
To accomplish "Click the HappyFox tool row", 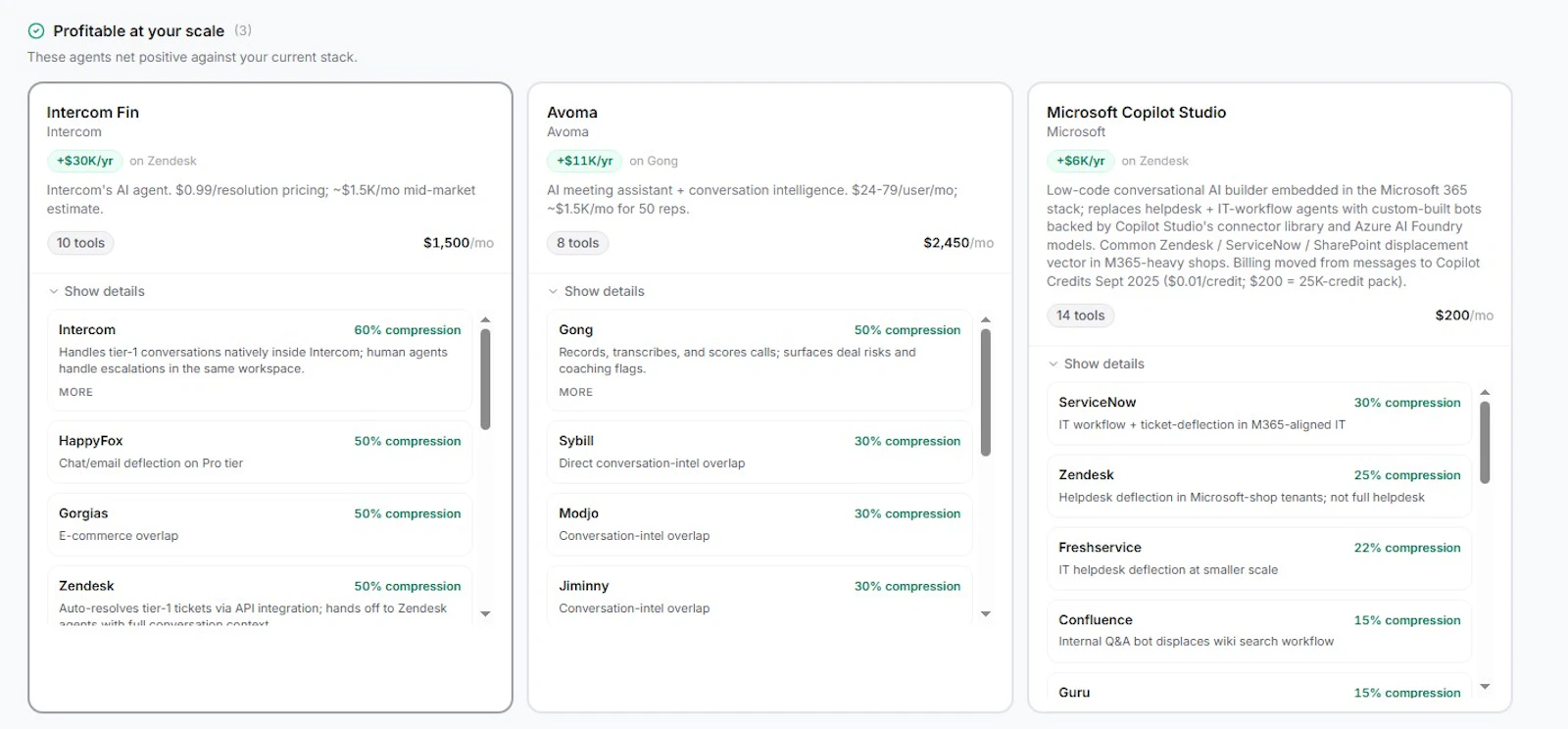I will pyautogui.click(x=260, y=452).
